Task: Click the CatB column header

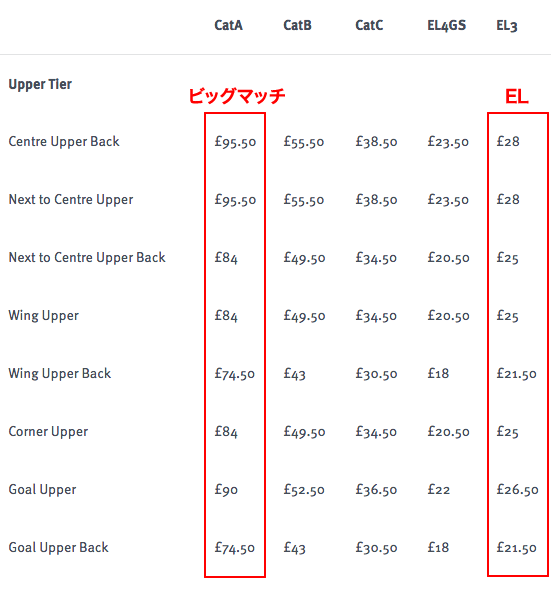Action: (297, 25)
